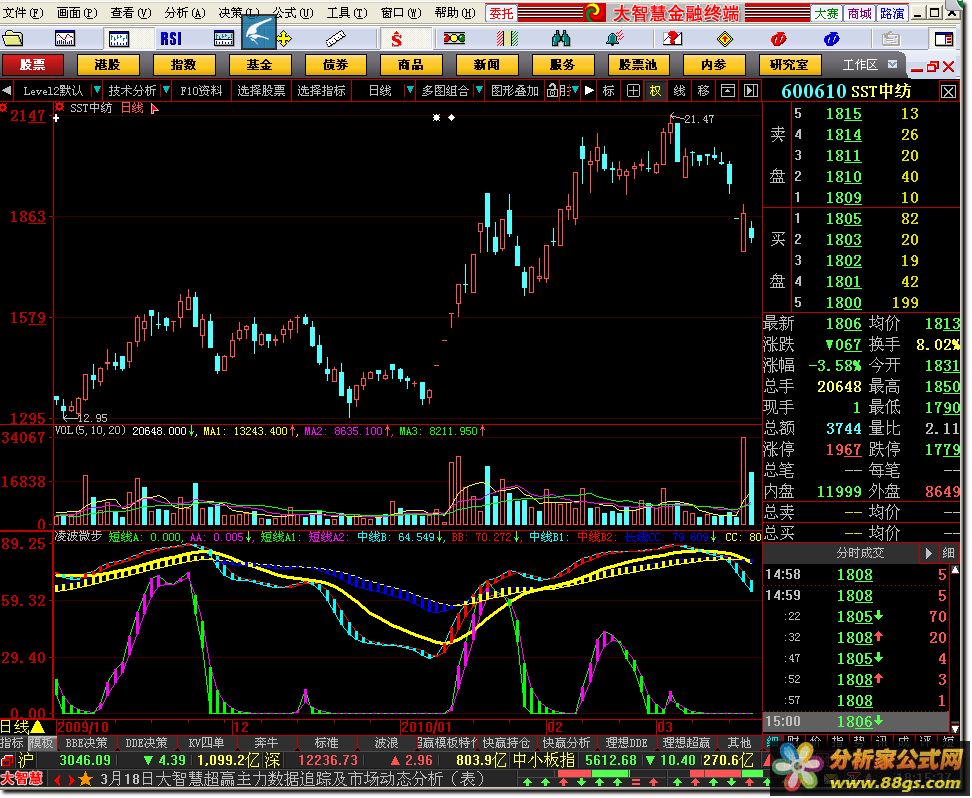Click the skip-to-end icon in chart bar

(x=751, y=91)
